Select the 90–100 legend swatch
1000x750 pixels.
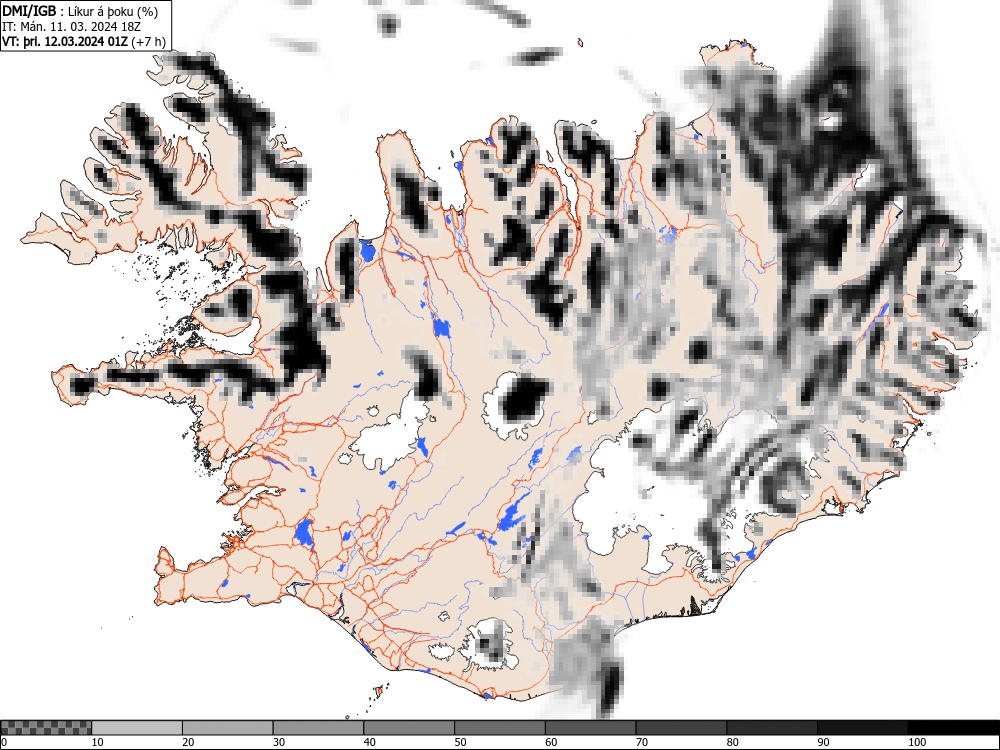(x=862, y=728)
